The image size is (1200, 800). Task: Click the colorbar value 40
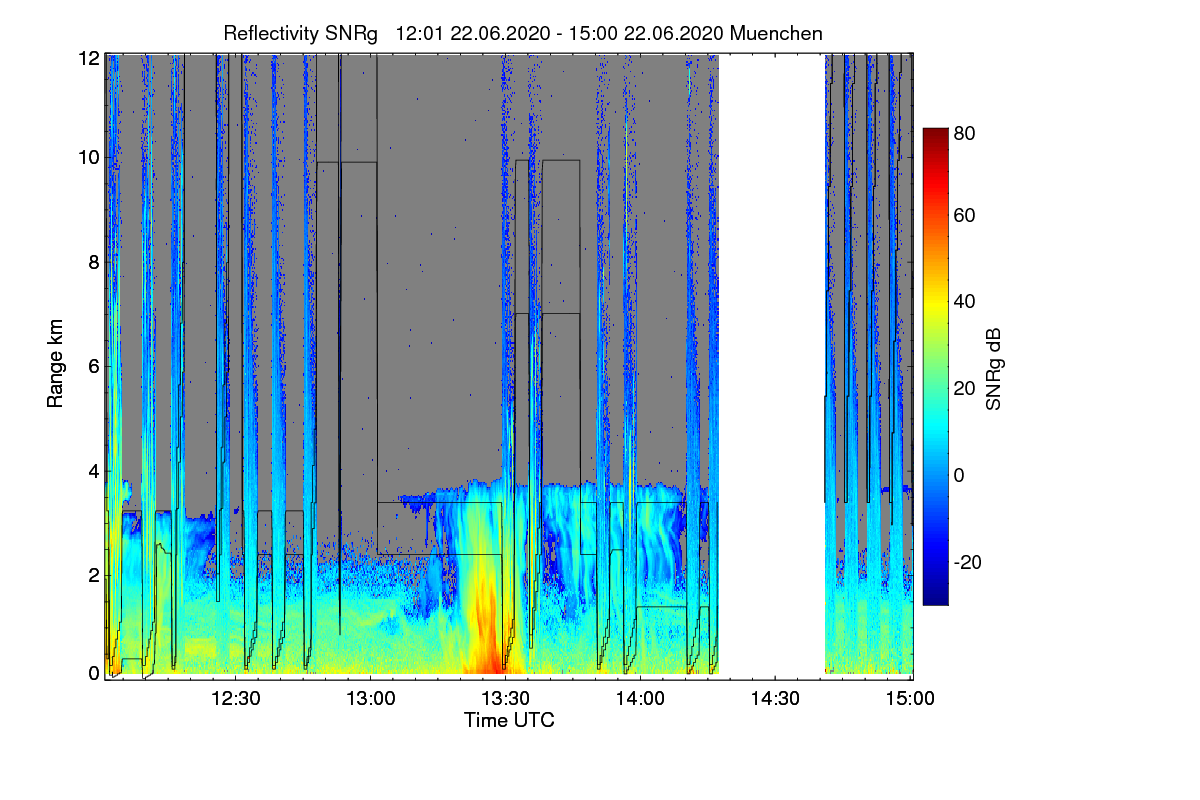(964, 302)
